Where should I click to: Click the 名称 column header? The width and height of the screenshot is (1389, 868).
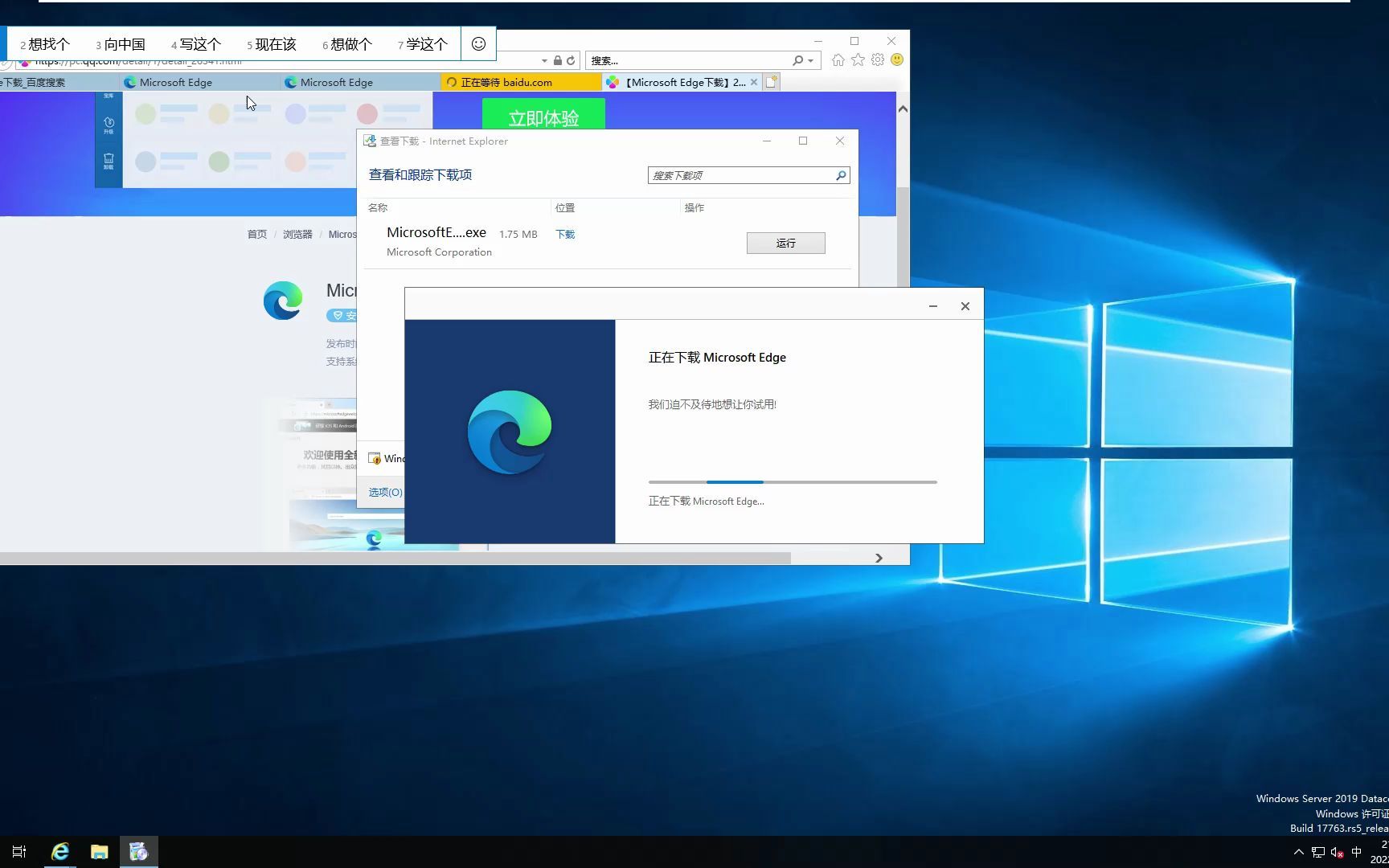tap(378, 207)
